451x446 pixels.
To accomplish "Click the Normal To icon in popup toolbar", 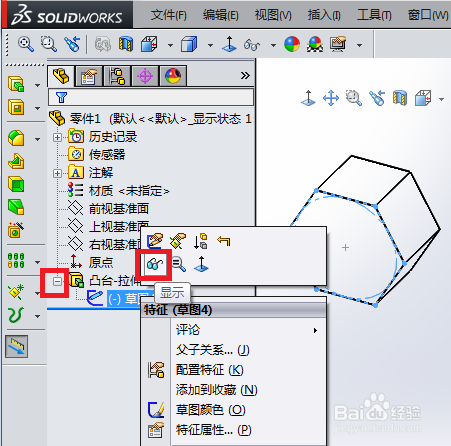I will tap(201, 264).
